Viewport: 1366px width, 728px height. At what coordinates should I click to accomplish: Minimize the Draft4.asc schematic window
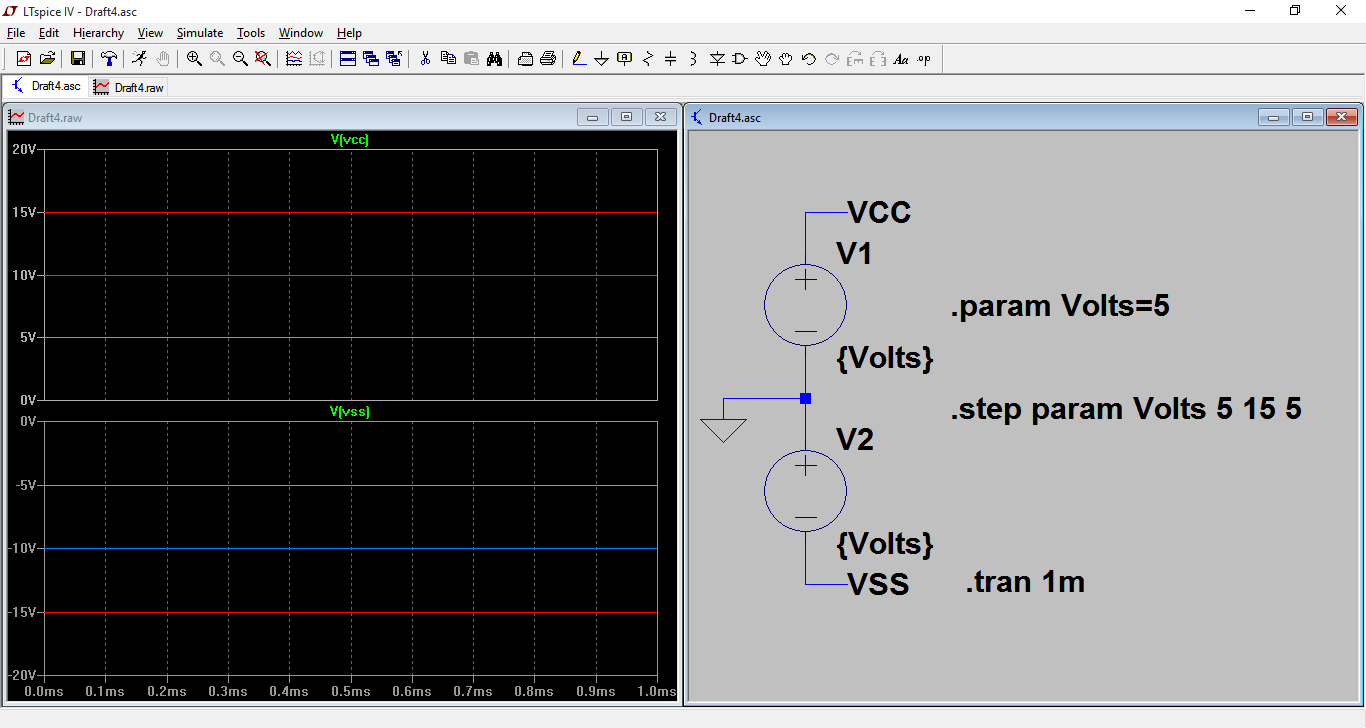1274,117
